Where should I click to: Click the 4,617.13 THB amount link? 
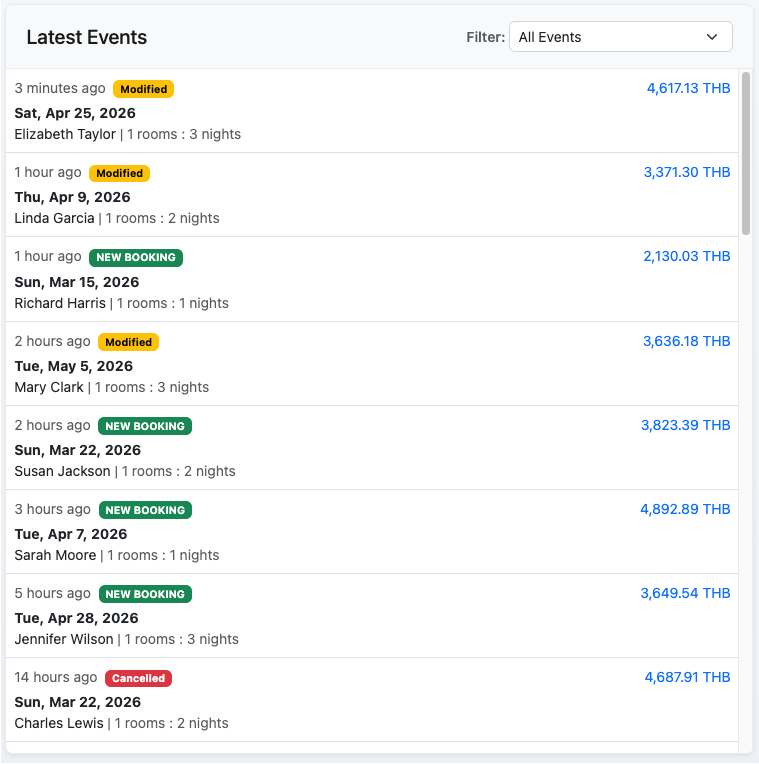[688, 88]
